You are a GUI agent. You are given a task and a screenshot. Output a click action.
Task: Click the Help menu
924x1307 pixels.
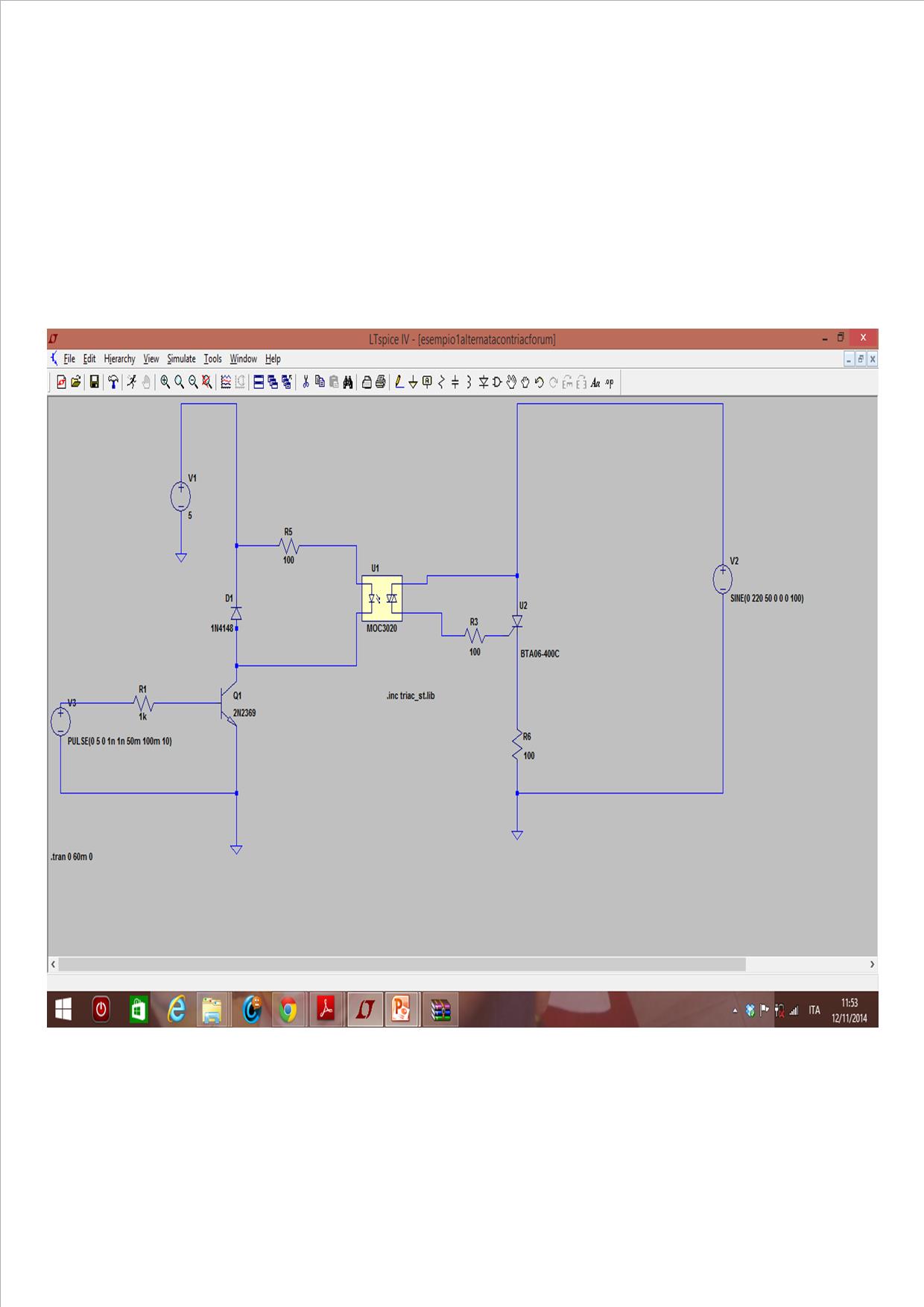click(273, 359)
